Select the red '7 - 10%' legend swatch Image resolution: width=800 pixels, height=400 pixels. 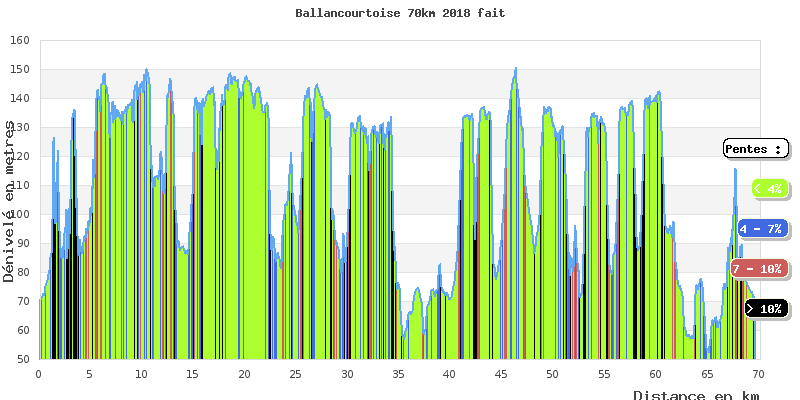(x=758, y=268)
